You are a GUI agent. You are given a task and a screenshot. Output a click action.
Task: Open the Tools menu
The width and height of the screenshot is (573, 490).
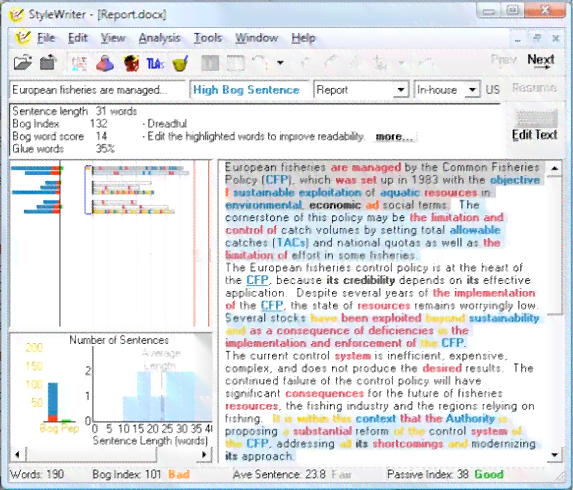pos(208,38)
